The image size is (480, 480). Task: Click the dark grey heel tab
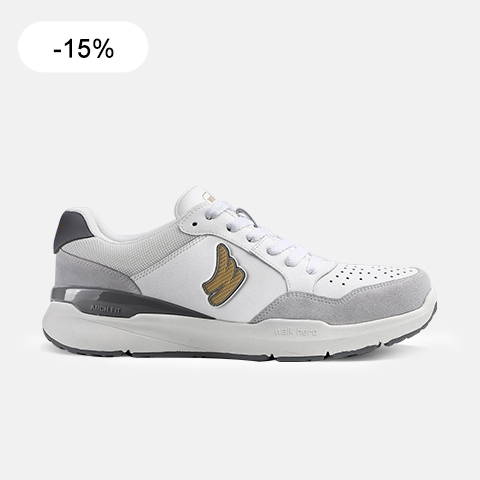72,230
